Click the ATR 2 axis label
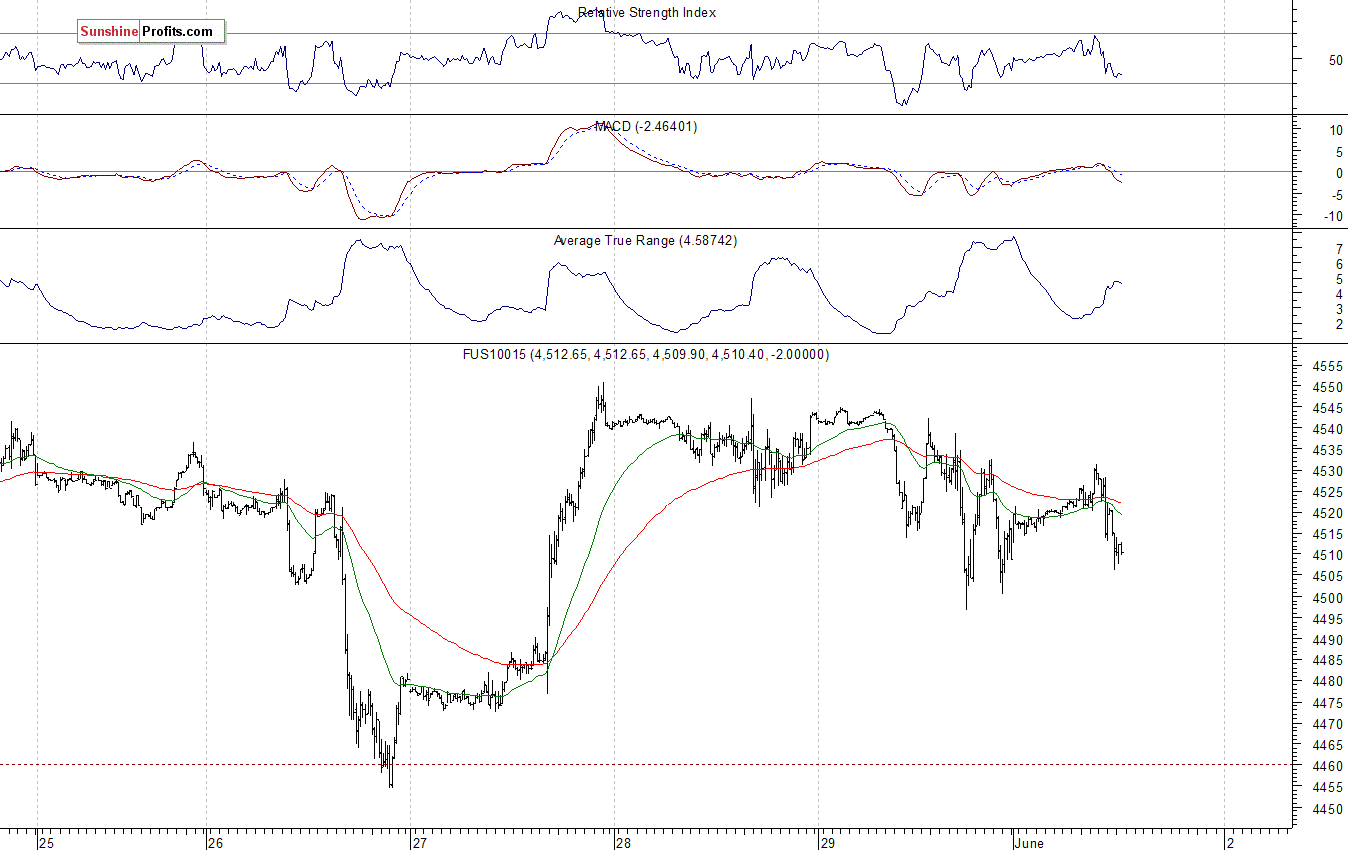Image resolution: width=1348 pixels, height=850 pixels. 1338,325
